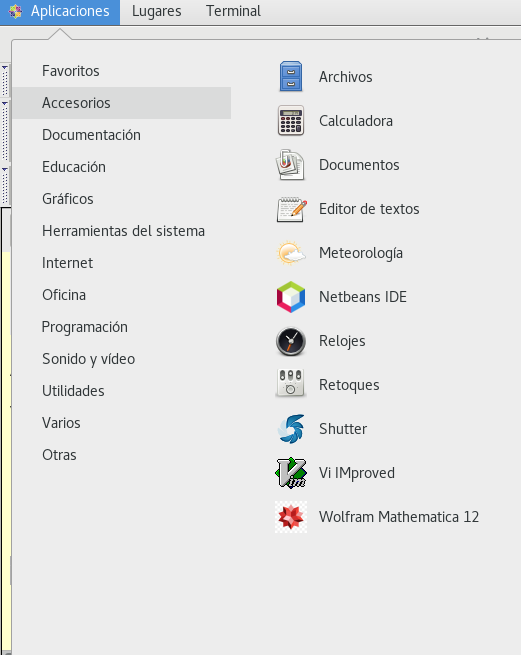Click Terminal in the top bar

[233, 11]
